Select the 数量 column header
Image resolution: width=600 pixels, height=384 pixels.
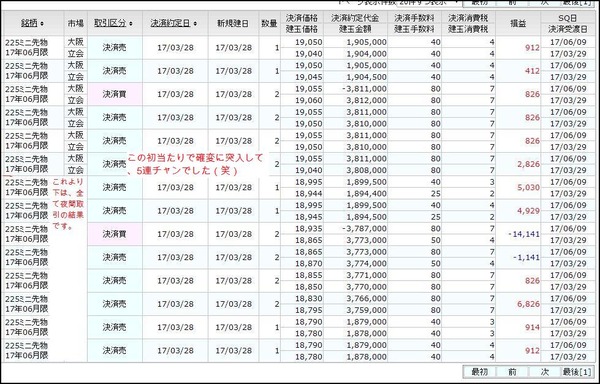coord(269,23)
